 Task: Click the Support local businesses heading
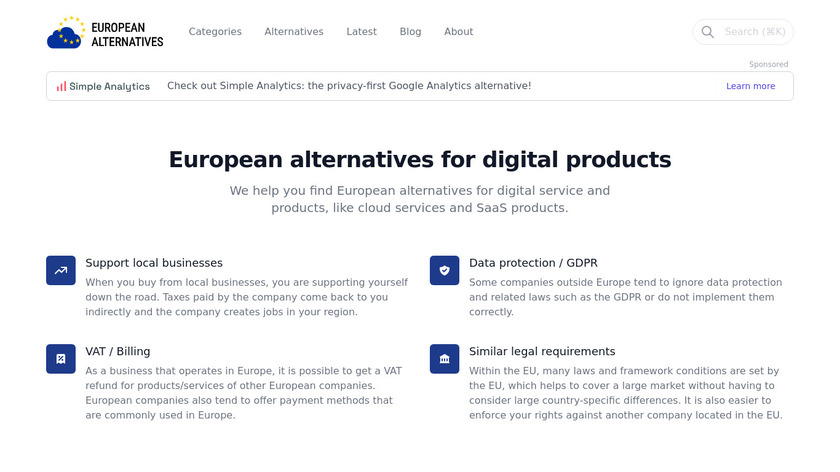[154, 263]
